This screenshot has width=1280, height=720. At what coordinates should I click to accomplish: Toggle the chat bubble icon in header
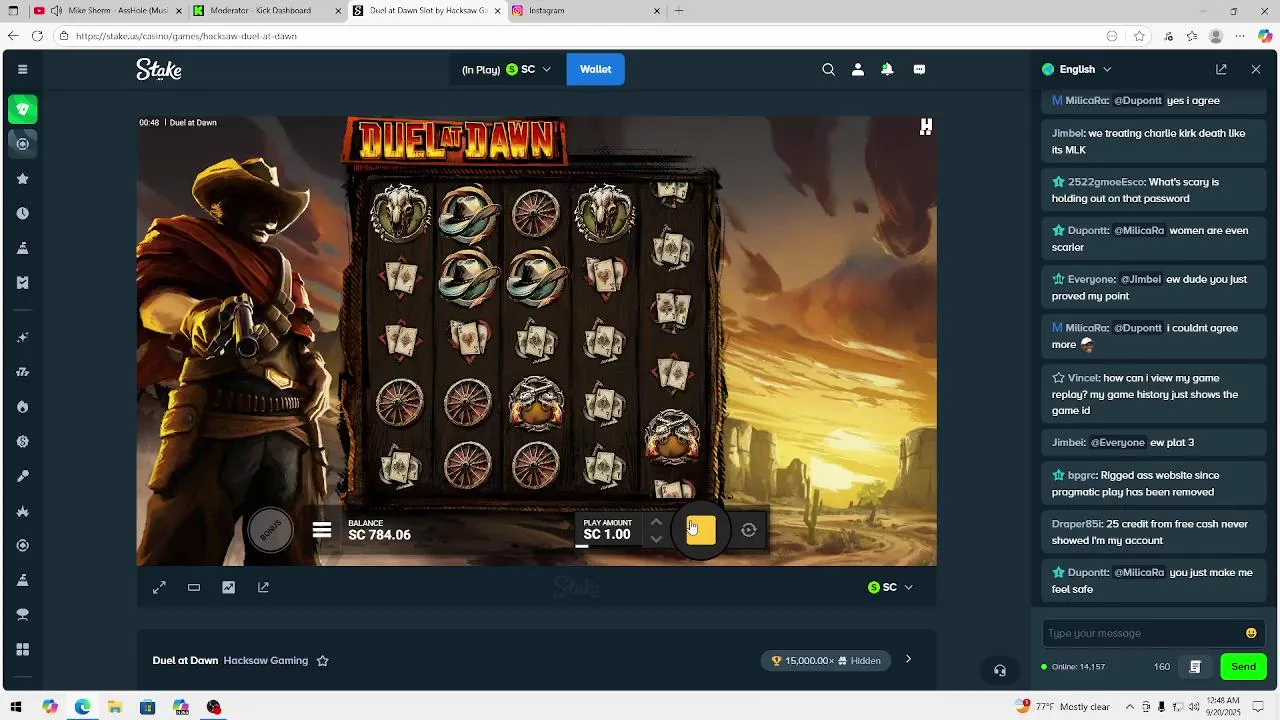click(919, 69)
